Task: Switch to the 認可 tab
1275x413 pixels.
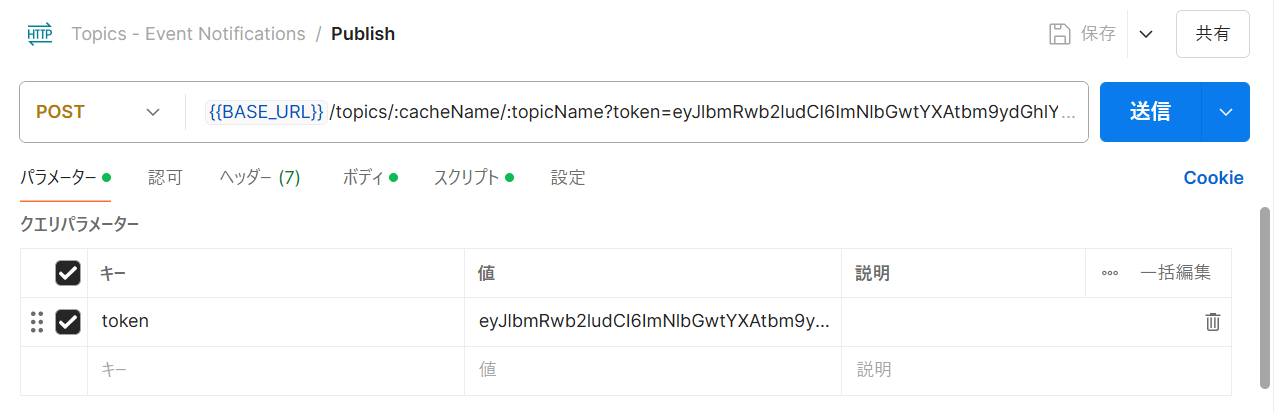Action: pyautogui.click(x=165, y=178)
